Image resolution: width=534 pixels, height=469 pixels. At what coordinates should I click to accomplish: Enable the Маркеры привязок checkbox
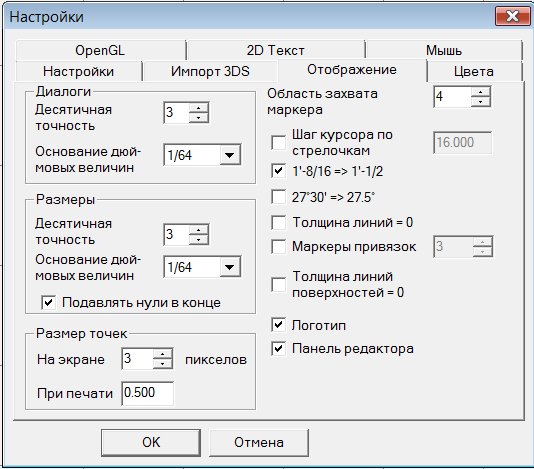[279, 247]
